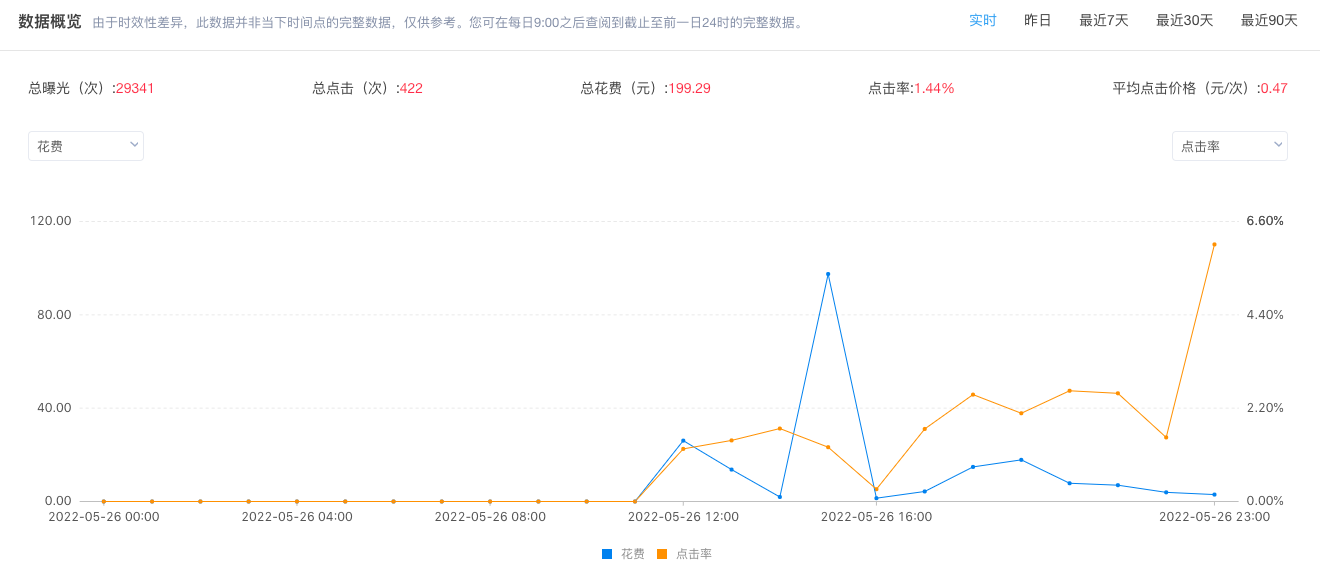Switch to the 实时 time range tab

point(982,21)
